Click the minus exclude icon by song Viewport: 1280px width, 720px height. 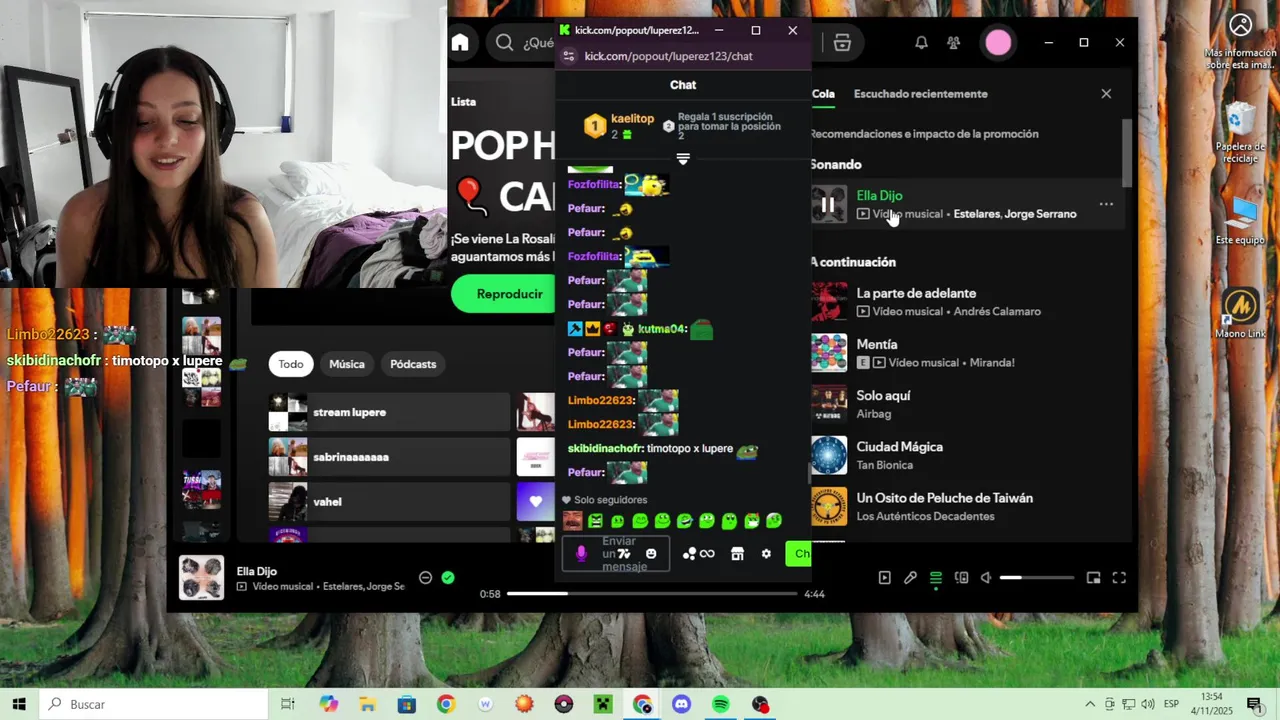coord(425,577)
